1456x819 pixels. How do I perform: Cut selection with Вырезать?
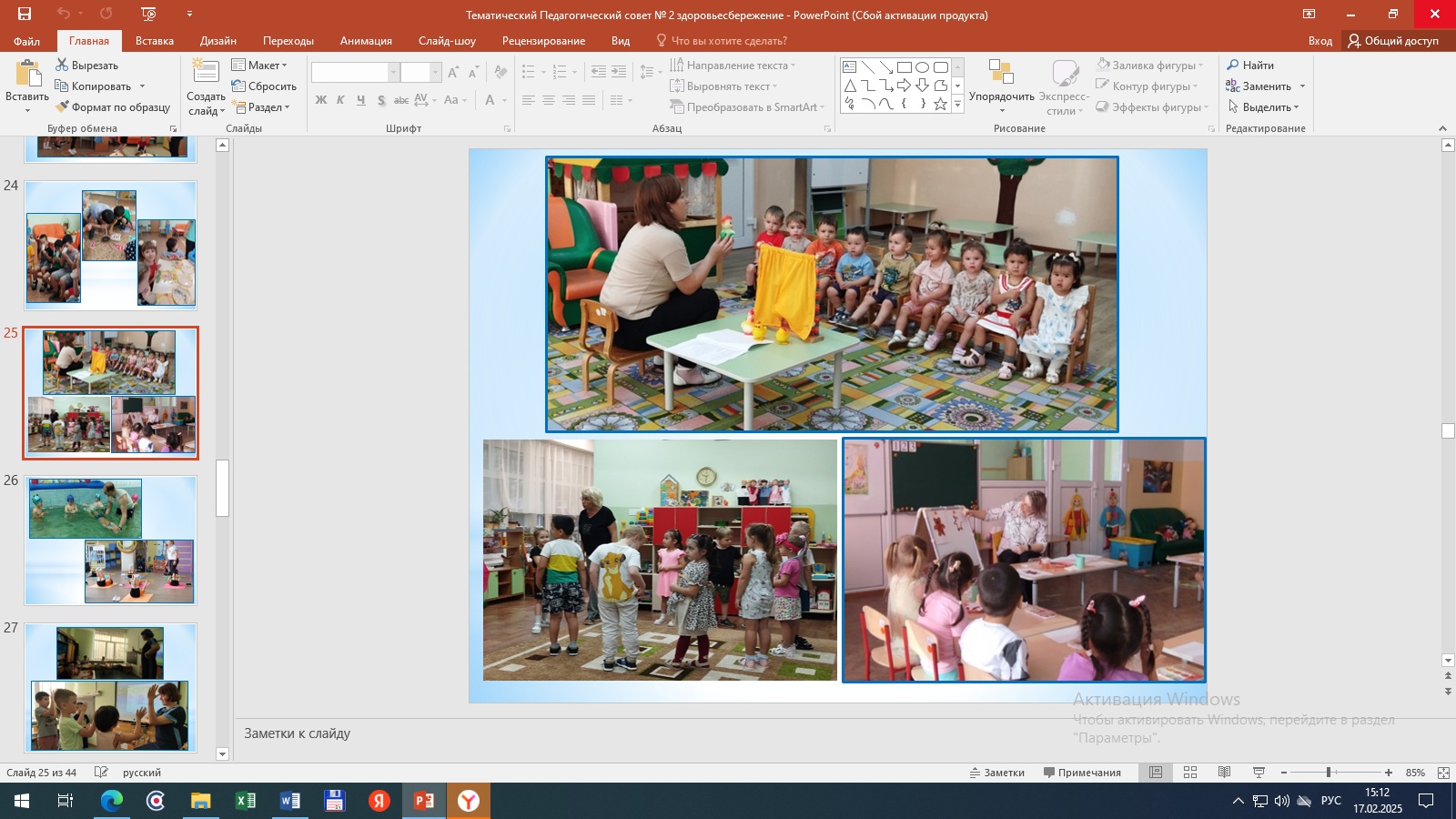click(x=87, y=66)
